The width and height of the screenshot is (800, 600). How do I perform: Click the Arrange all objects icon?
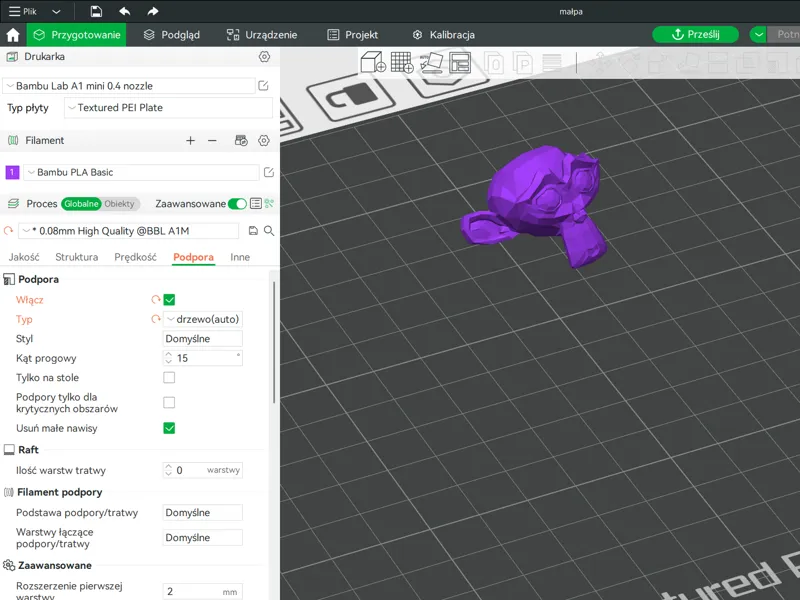(460, 63)
